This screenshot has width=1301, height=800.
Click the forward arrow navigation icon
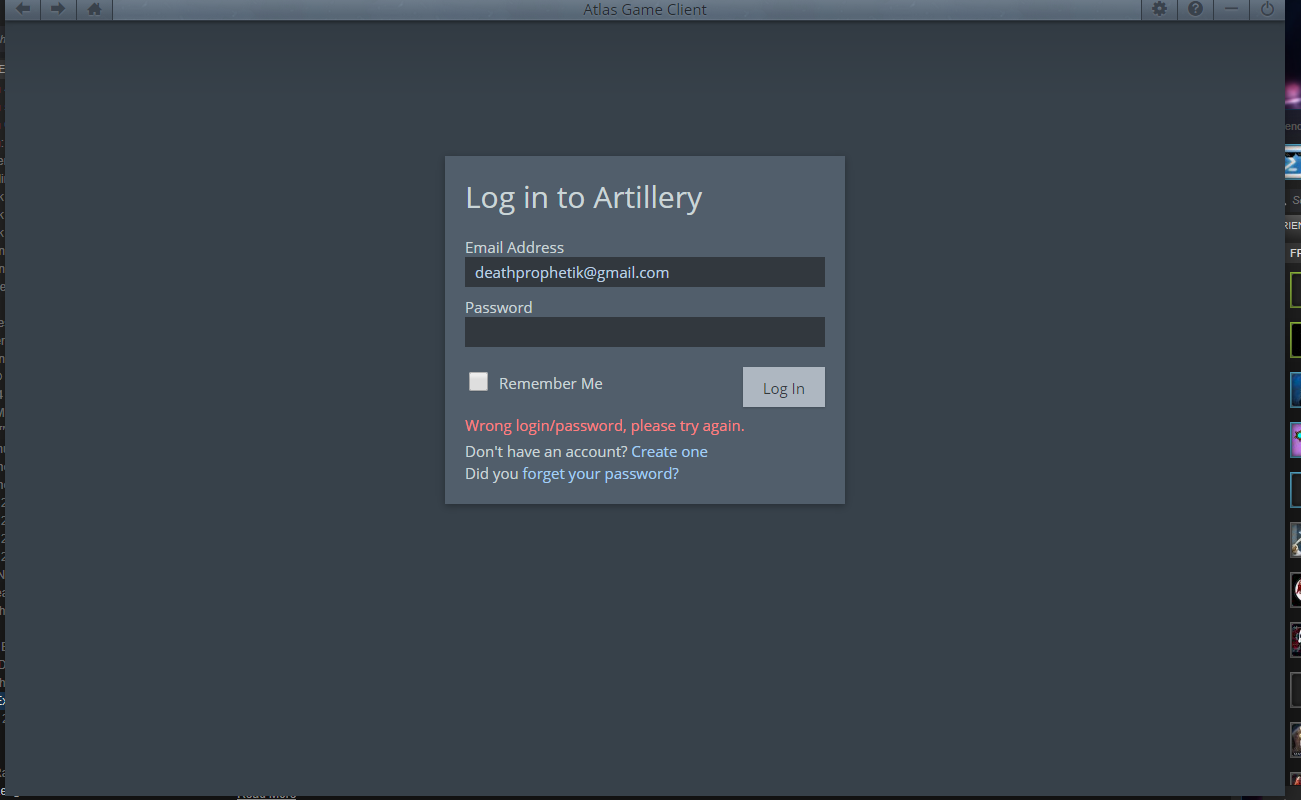click(58, 9)
